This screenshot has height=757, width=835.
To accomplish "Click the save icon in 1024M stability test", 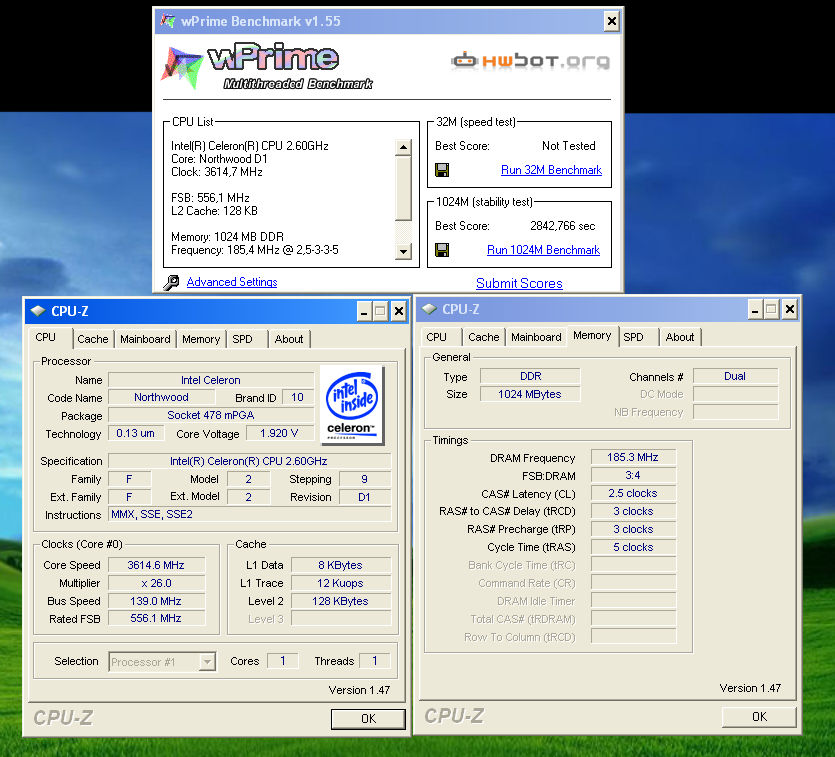I will (442, 250).
